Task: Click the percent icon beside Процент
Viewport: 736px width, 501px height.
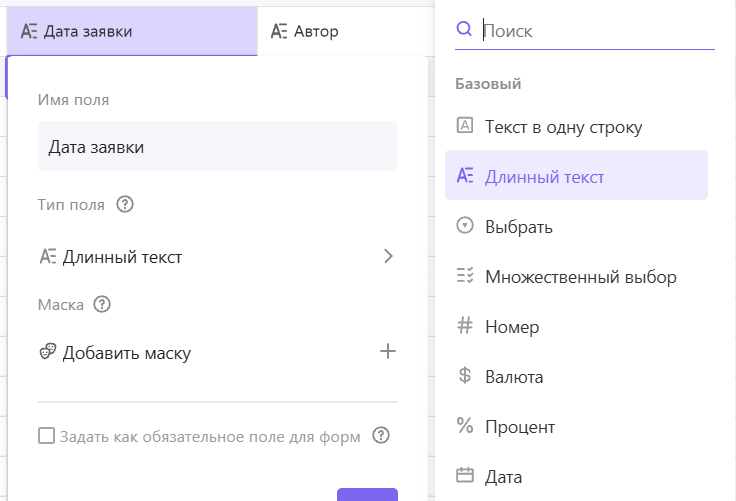Action: click(465, 425)
